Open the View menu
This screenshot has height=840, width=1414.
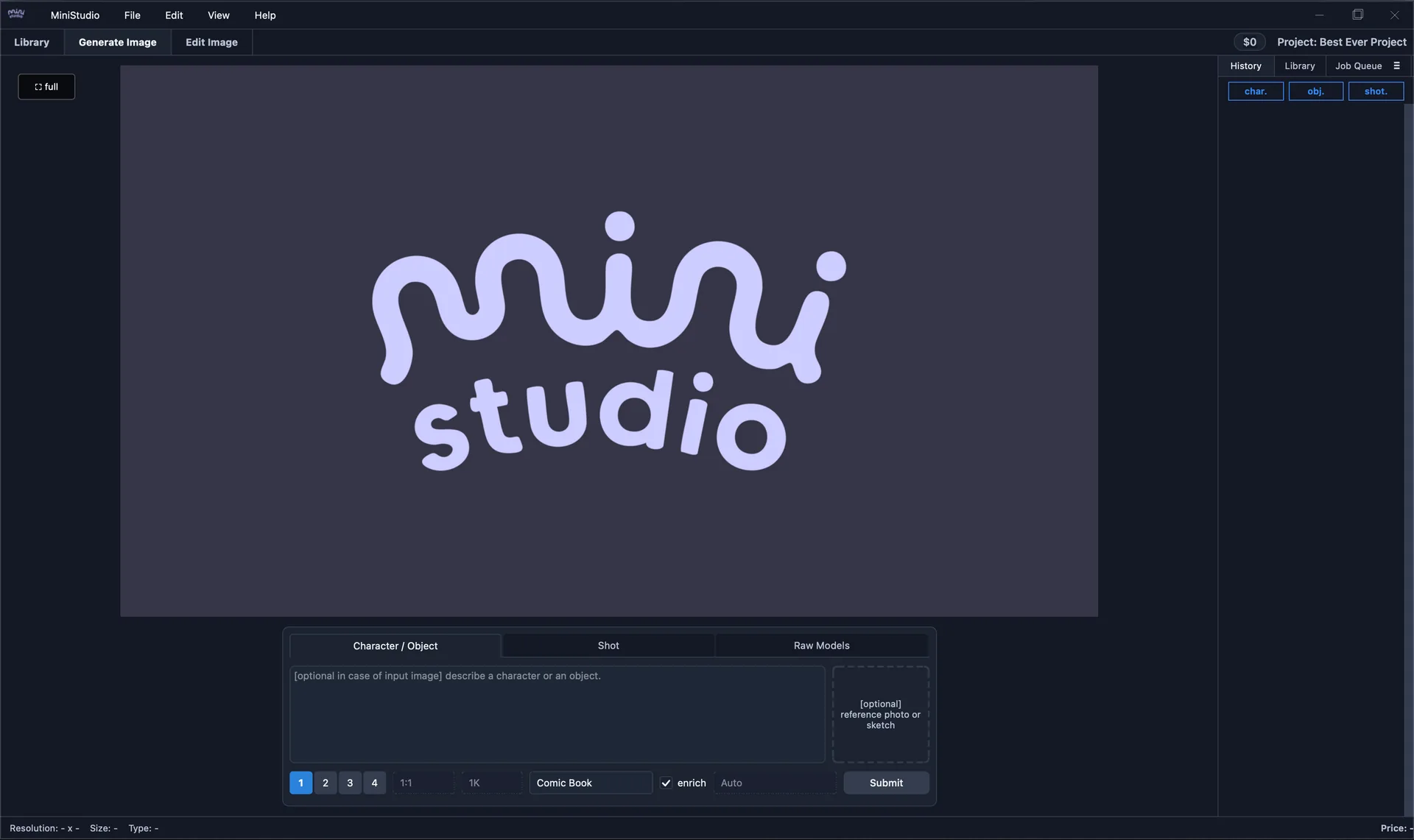[219, 15]
